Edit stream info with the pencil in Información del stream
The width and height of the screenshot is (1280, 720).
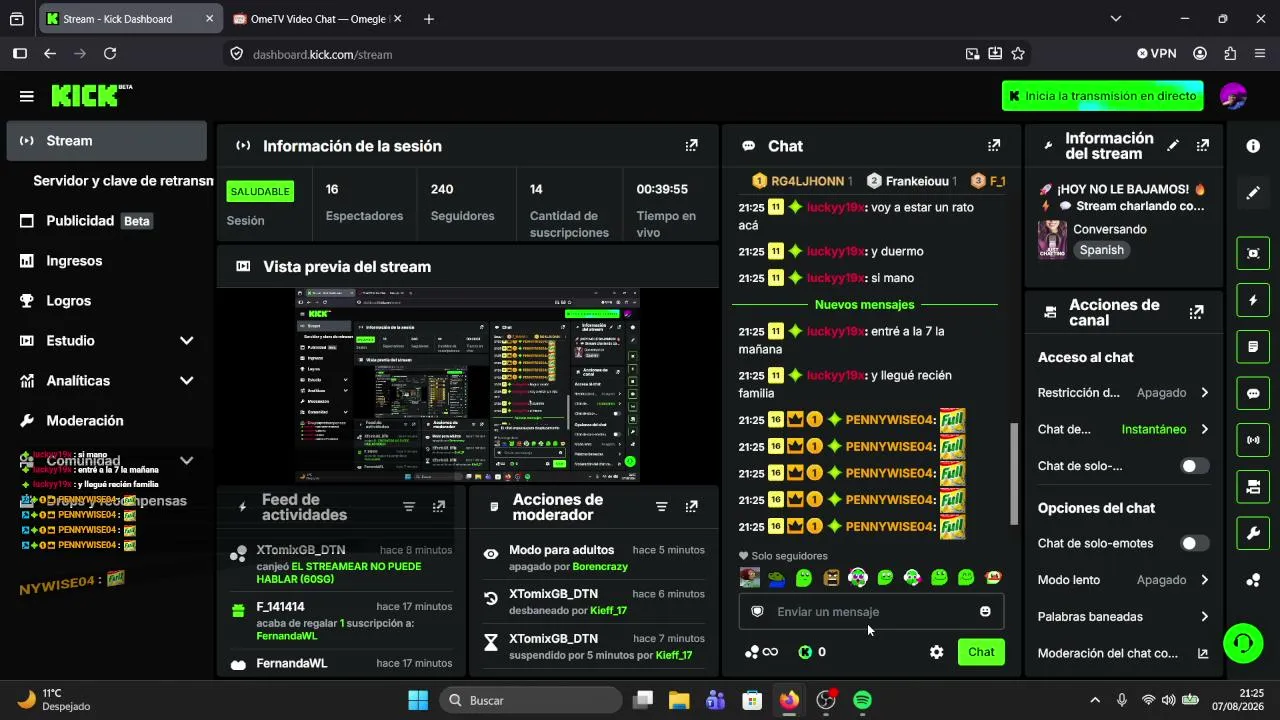click(x=1173, y=146)
